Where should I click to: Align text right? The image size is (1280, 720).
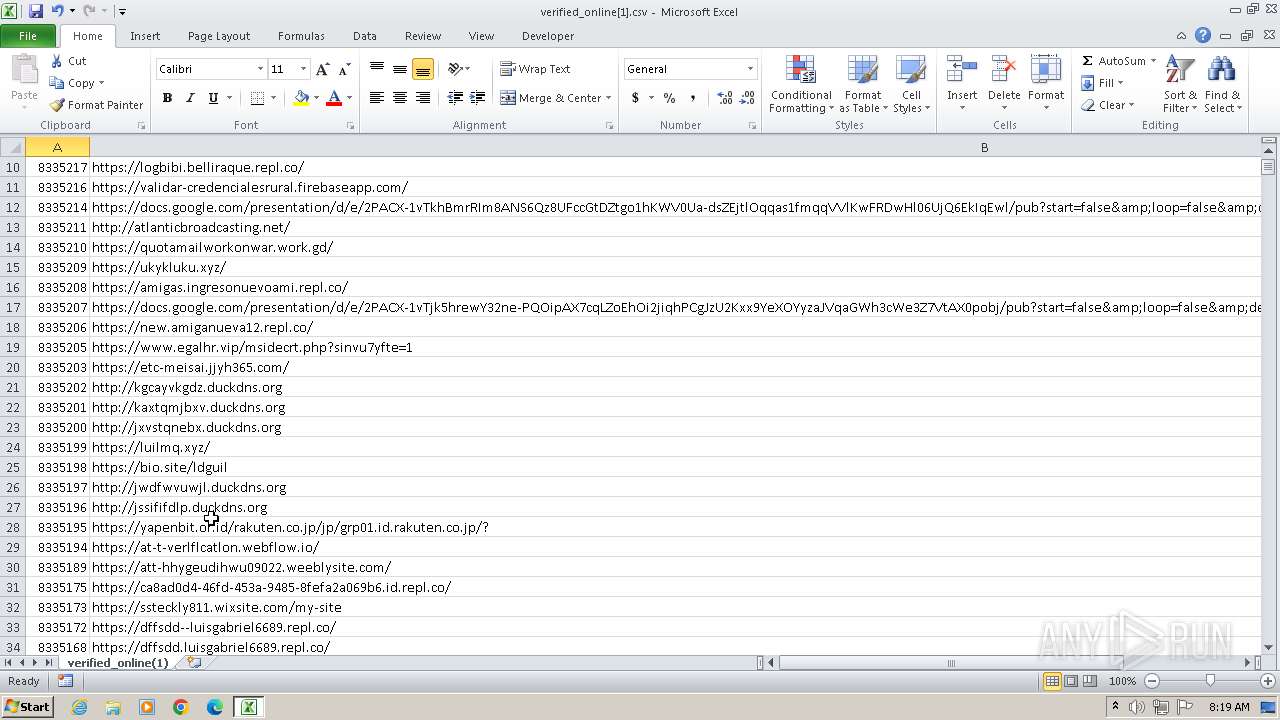(x=423, y=98)
